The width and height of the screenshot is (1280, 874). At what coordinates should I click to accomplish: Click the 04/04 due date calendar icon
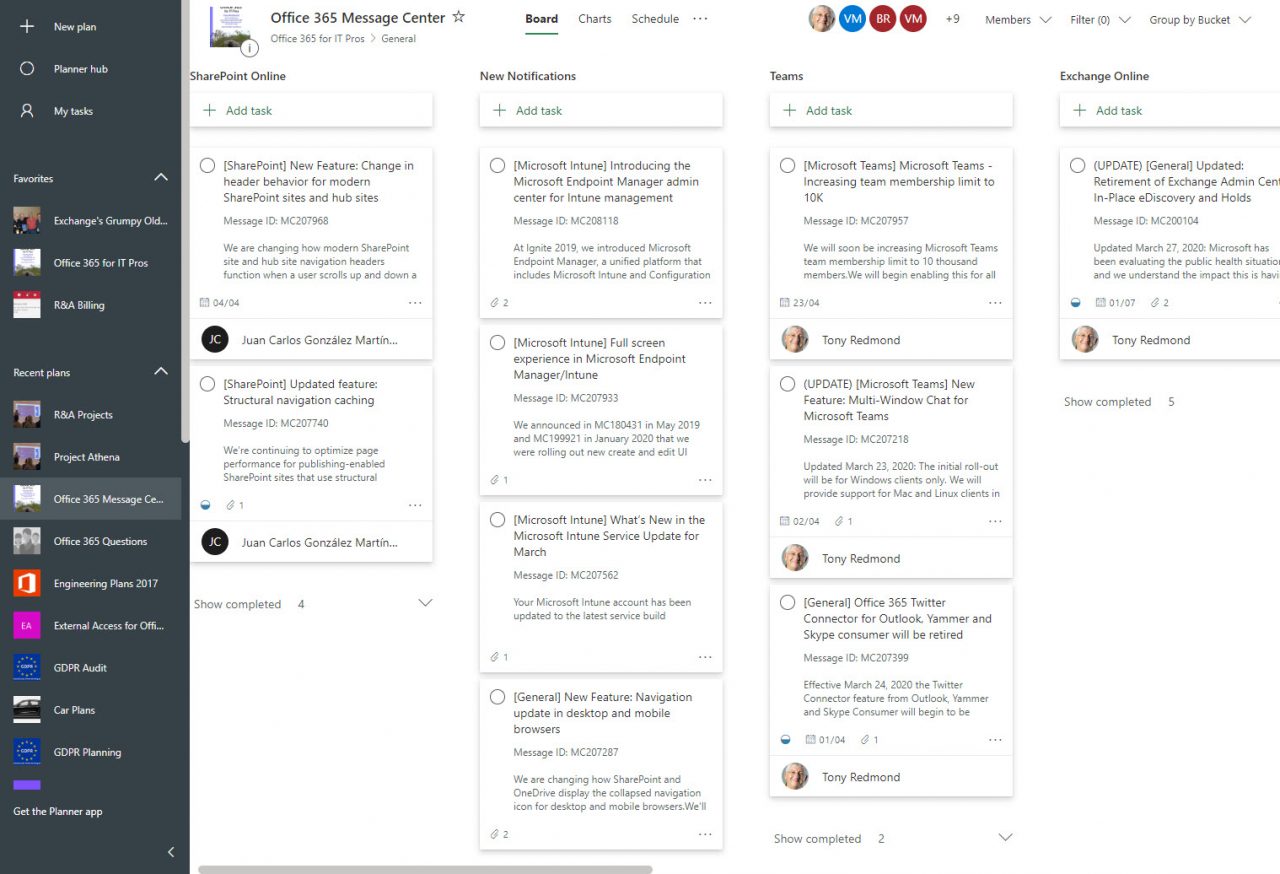click(x=205, y=302)
